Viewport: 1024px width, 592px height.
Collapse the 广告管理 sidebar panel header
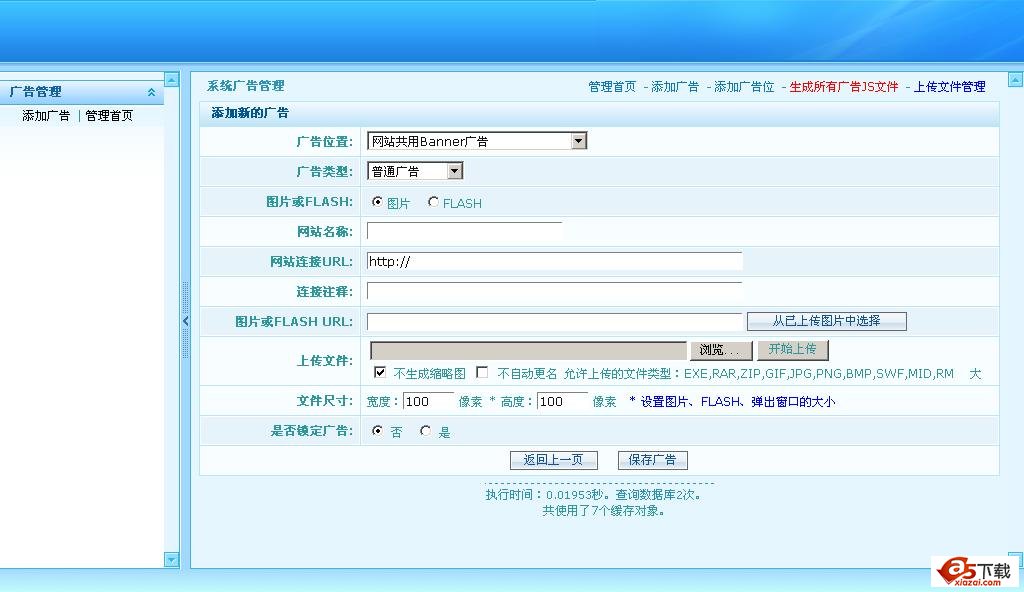click(151, 91)
